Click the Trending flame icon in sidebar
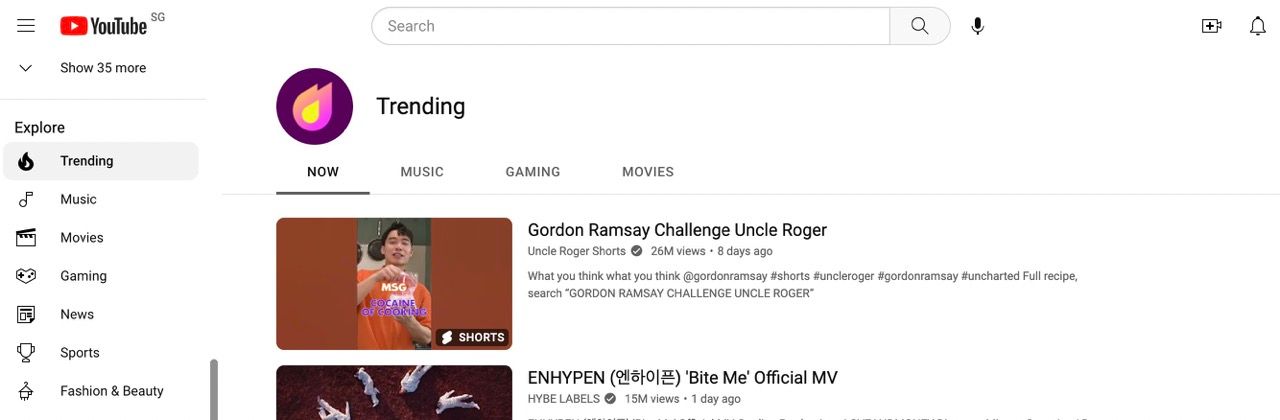 tap(26, 161)
